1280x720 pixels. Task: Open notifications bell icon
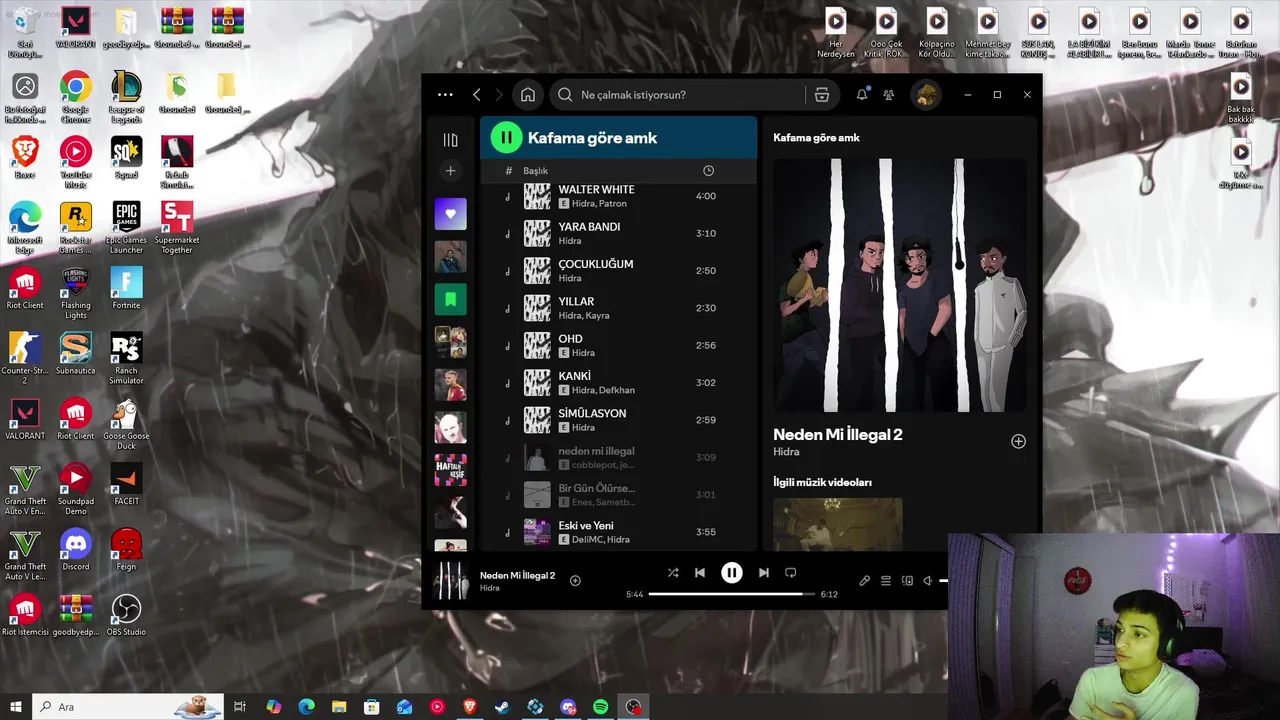tap(862, 95)
